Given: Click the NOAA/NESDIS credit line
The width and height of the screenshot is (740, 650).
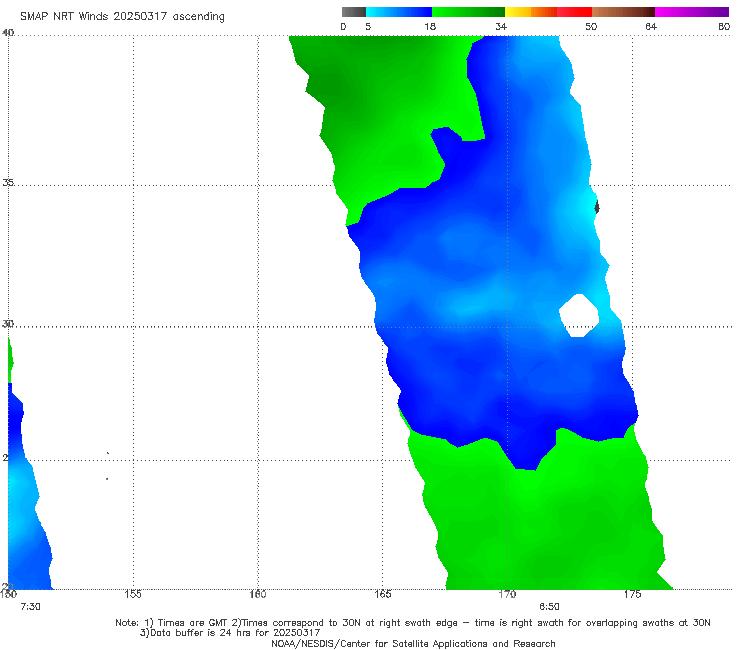Looking at the screenshot, I should pos(413,644).
